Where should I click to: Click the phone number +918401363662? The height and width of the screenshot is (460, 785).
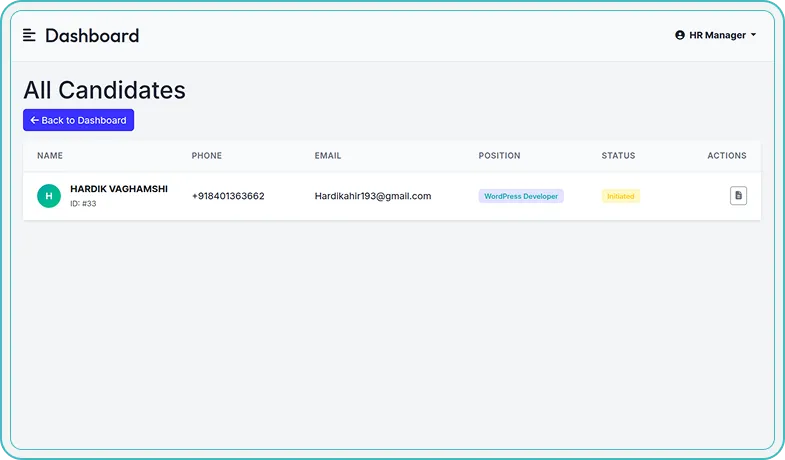tap(228, 196)
